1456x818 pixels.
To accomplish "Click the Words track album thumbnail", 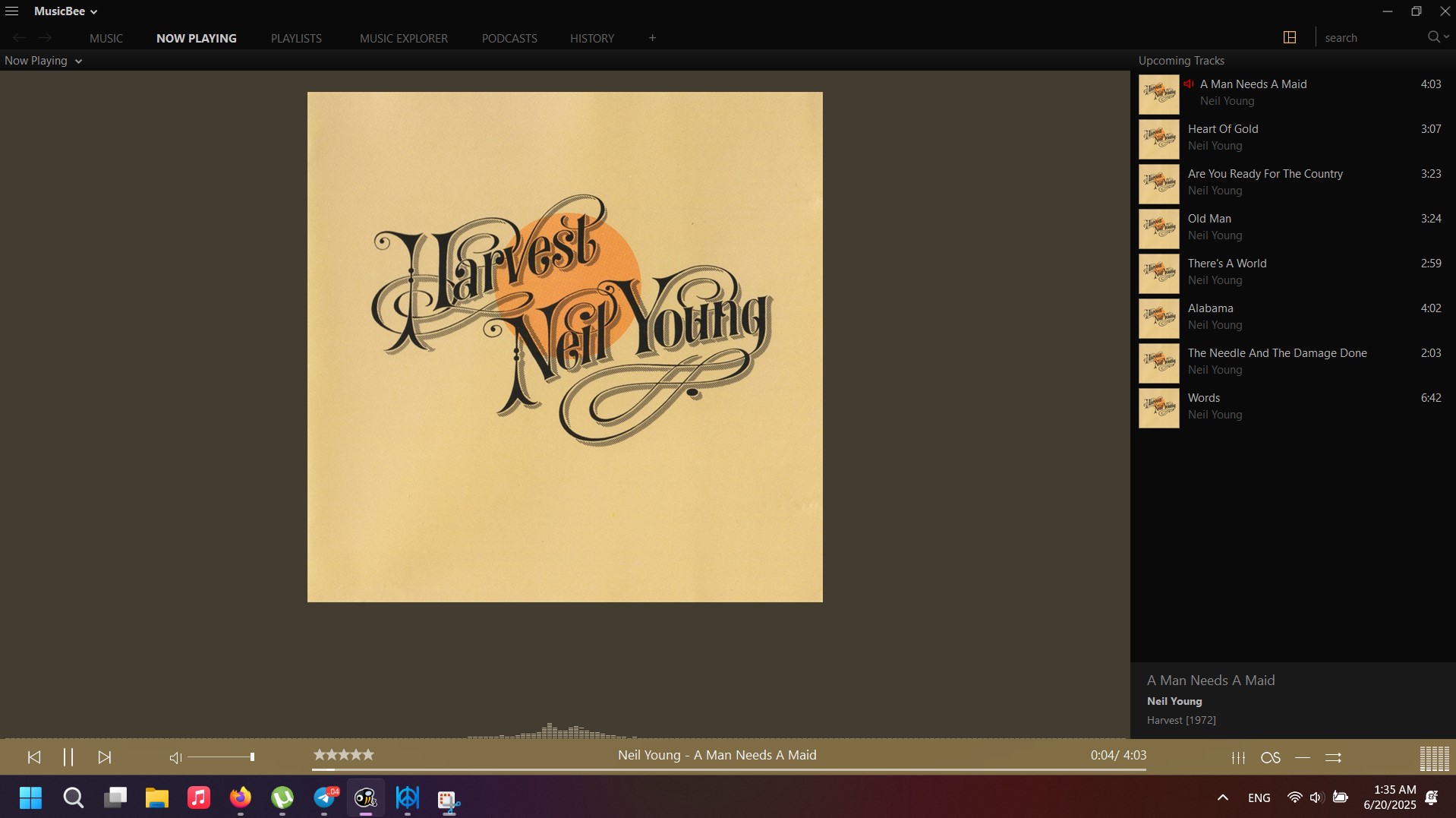I will (x=1158, y=408).
